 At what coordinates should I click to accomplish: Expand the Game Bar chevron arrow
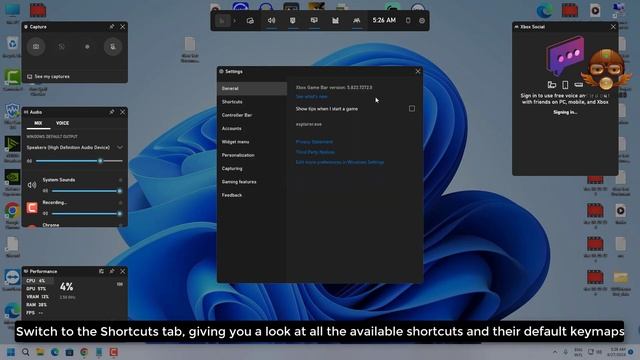pos(234,20)
